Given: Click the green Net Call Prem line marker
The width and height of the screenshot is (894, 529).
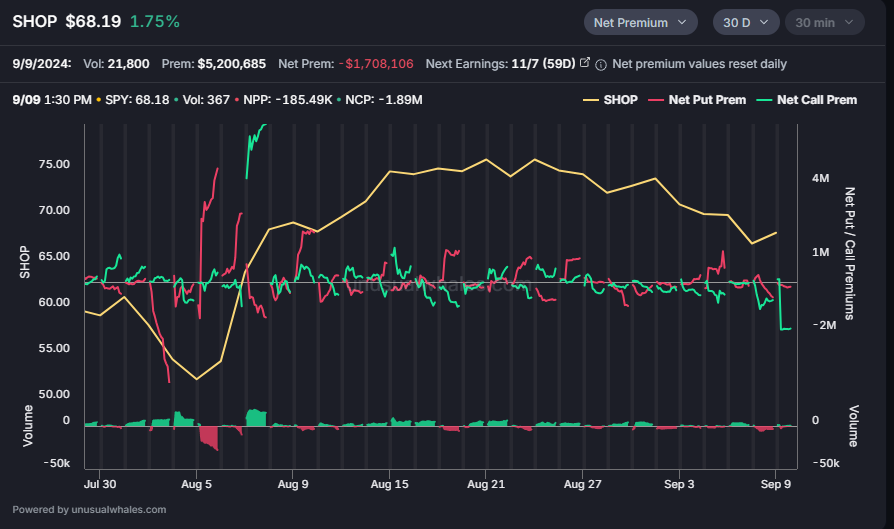Looking at the screenshot, I should 764,100.
